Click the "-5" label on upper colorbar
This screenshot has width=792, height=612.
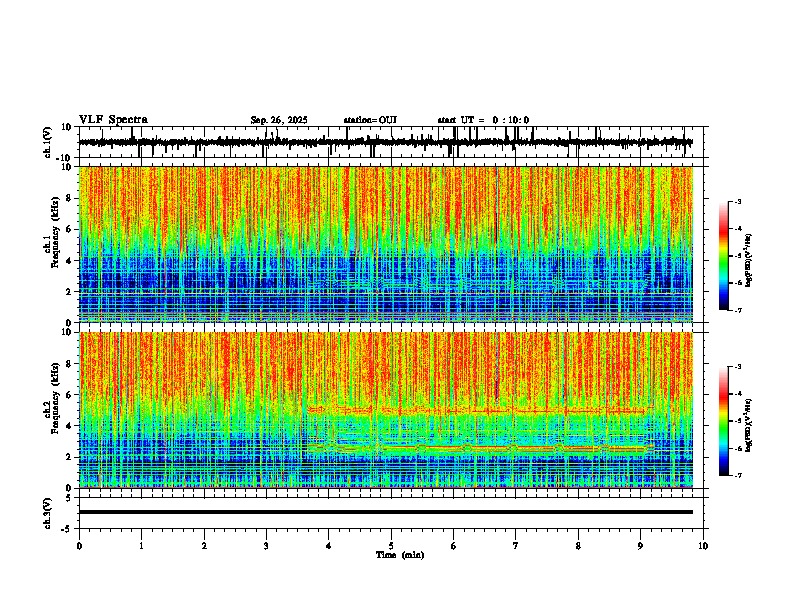pos(737,256)
